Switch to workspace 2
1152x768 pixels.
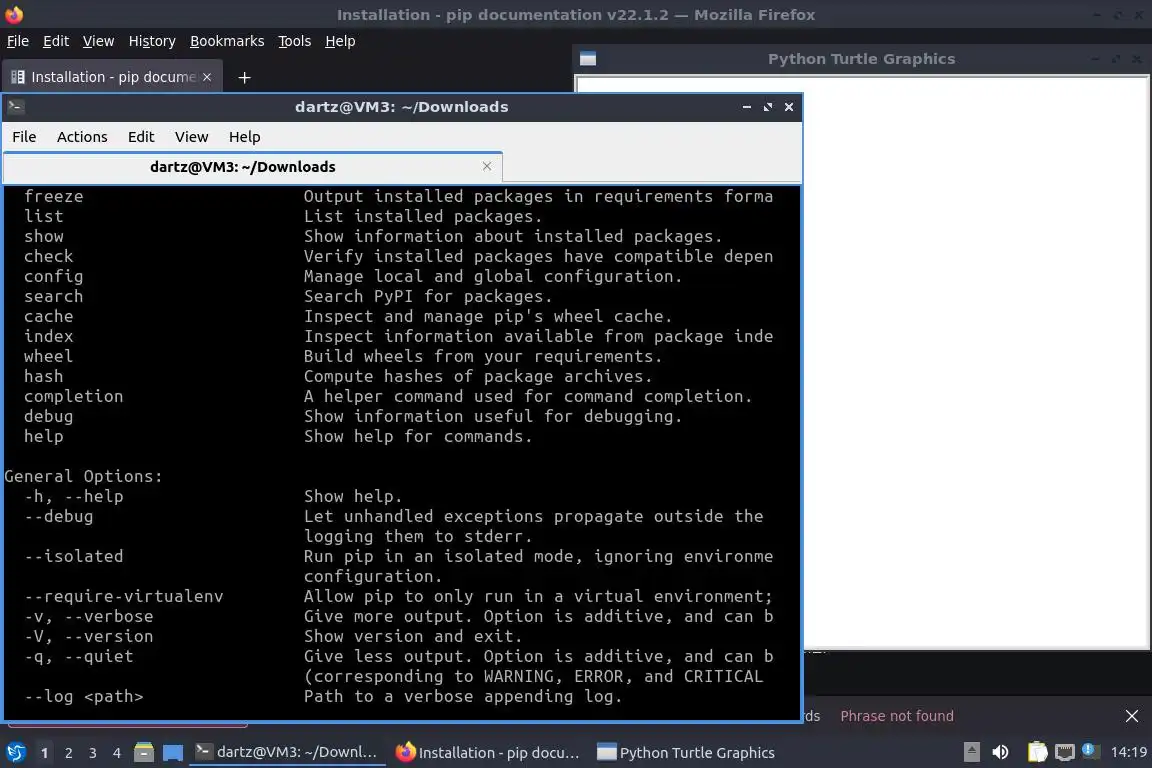click(x=69, y=753)
